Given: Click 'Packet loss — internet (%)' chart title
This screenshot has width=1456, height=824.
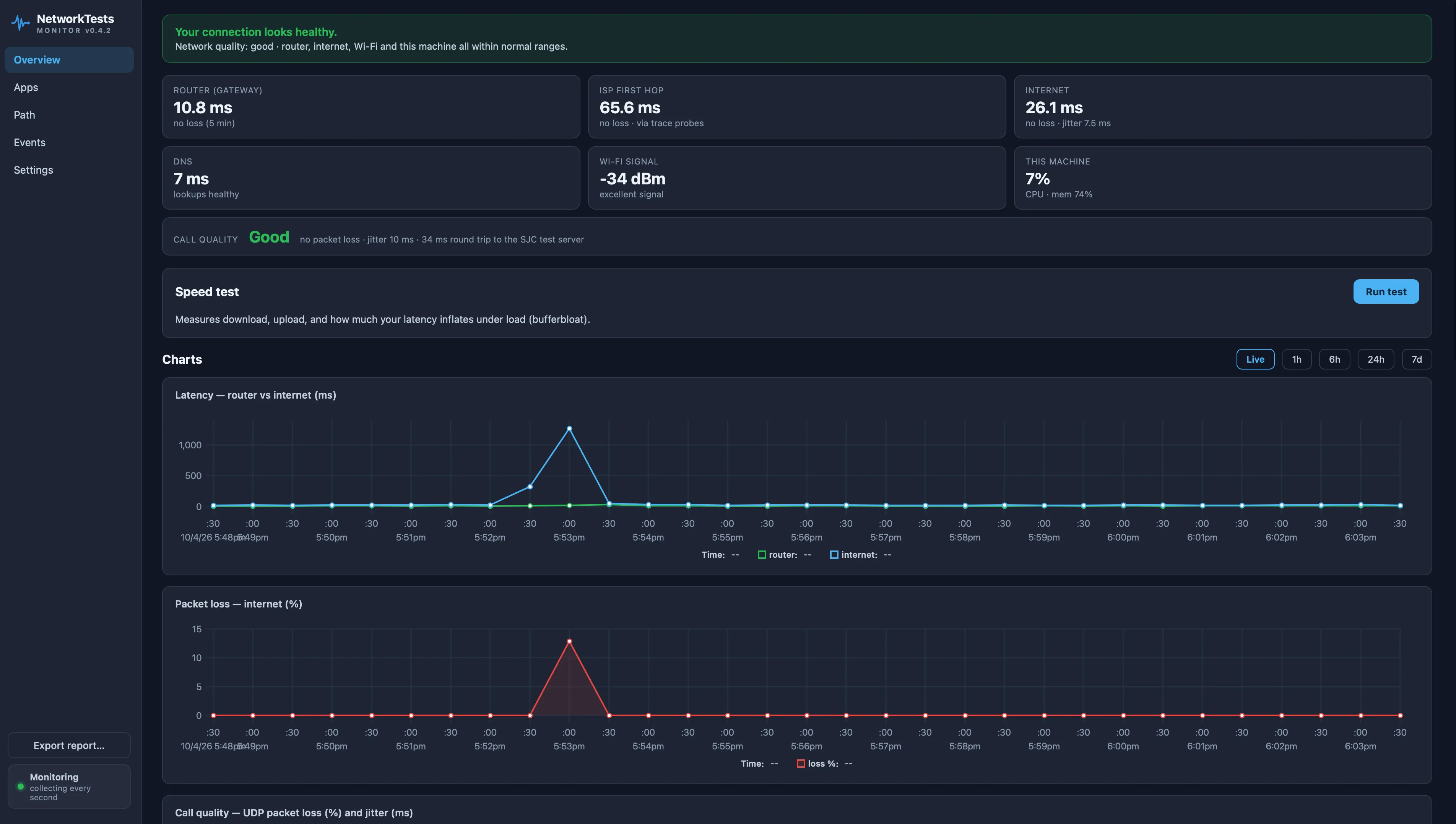Looking at the screenshot, I should (x=239, y=604).
